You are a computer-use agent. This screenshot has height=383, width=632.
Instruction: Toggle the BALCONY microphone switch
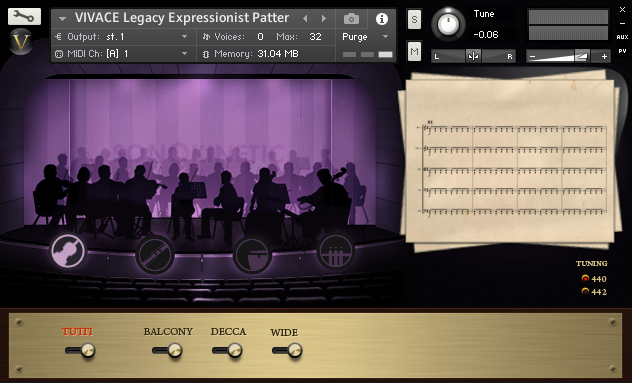pos(167,350)
